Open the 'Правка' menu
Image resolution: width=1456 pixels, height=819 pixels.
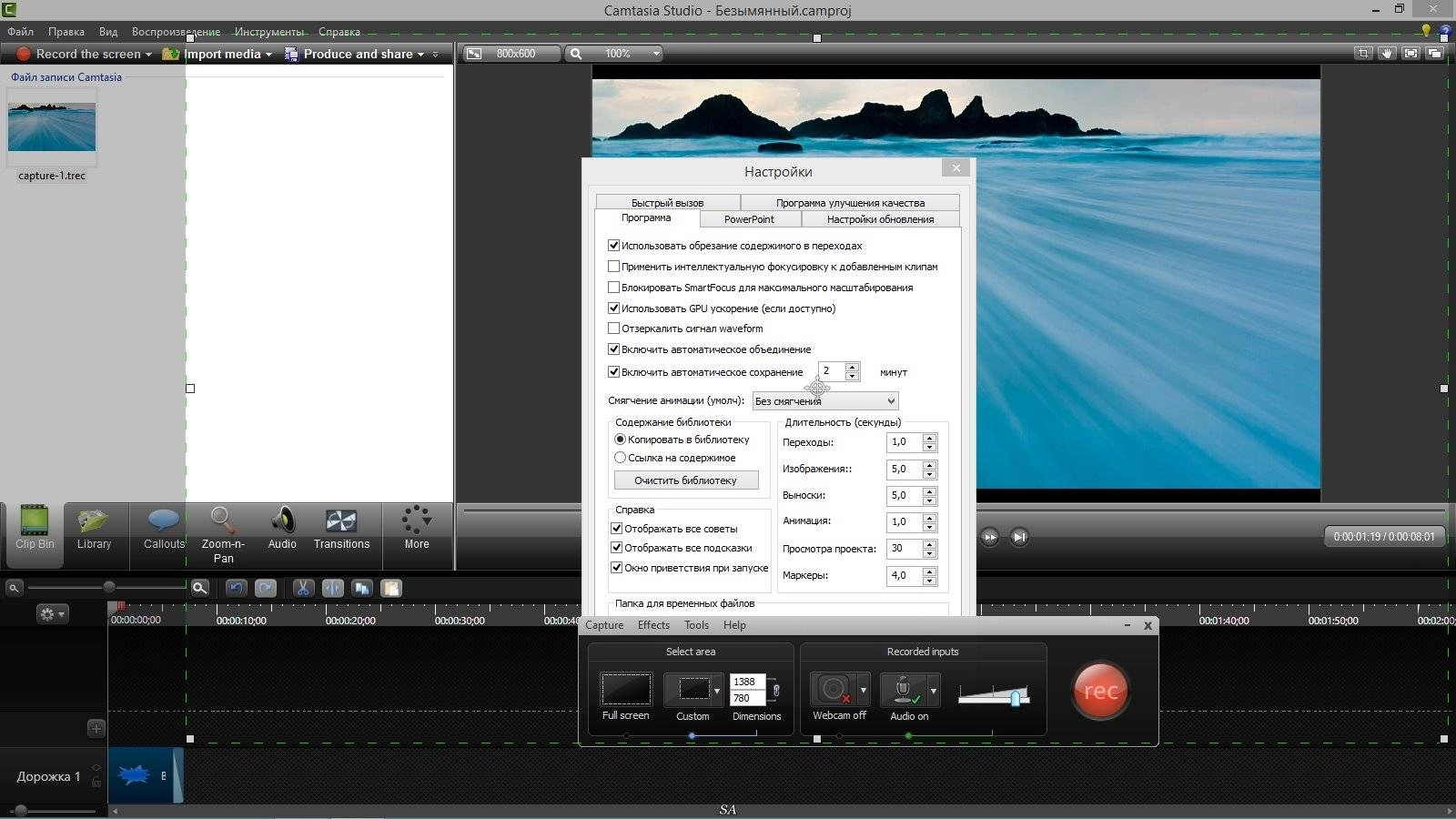[x=66, y=32]
